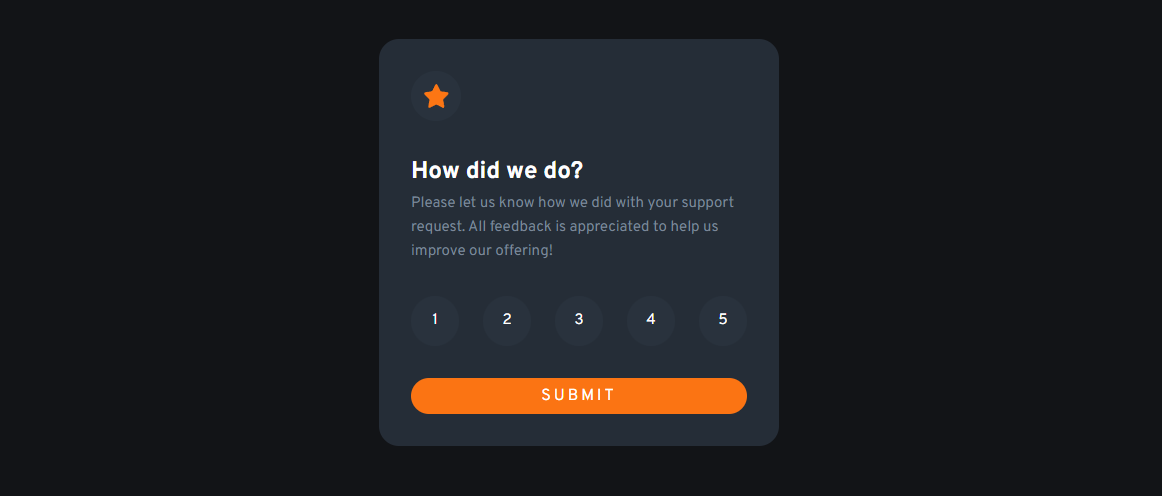Click the word "request." in the paragraph
The height and width of the screenshot is (496, 1162).
(438, 228)
